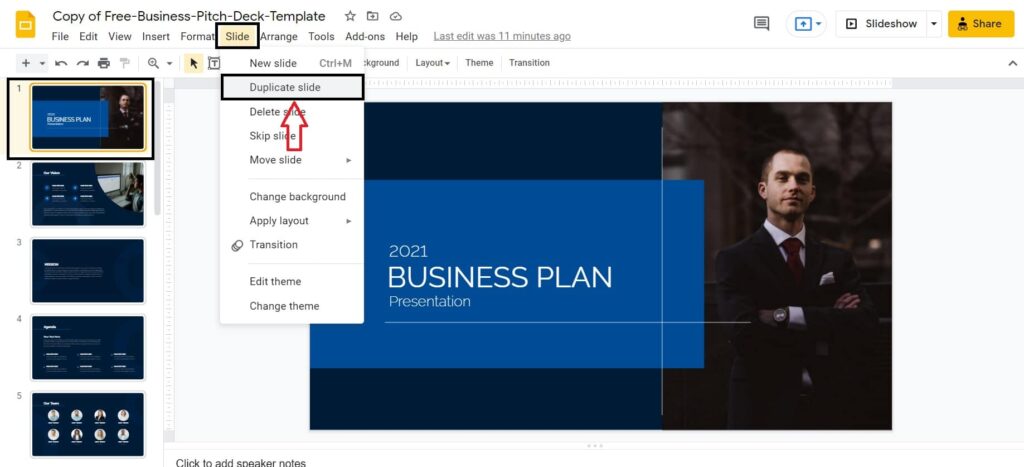Screen dimensions: 1024x467
Task: Click the print icon in toolbar
Action: pos(104,63)
